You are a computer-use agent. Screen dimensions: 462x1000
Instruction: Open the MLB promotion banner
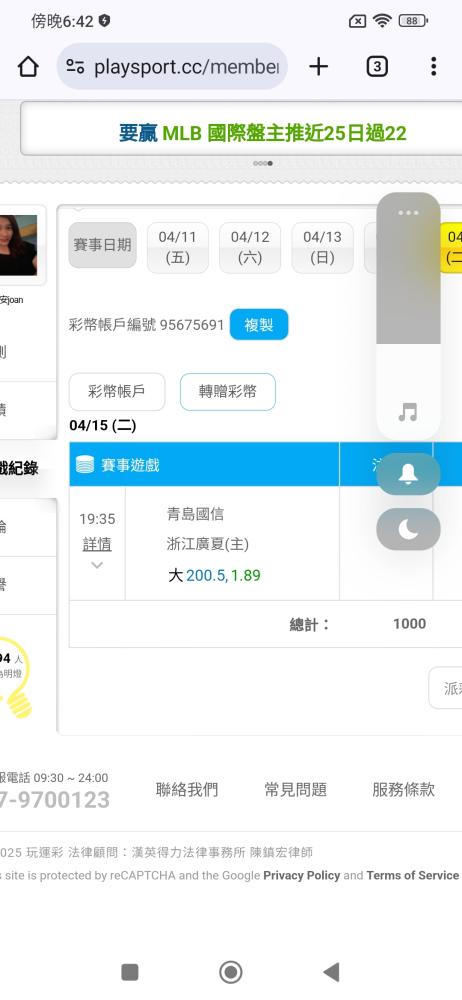click(x=262, y=133)
